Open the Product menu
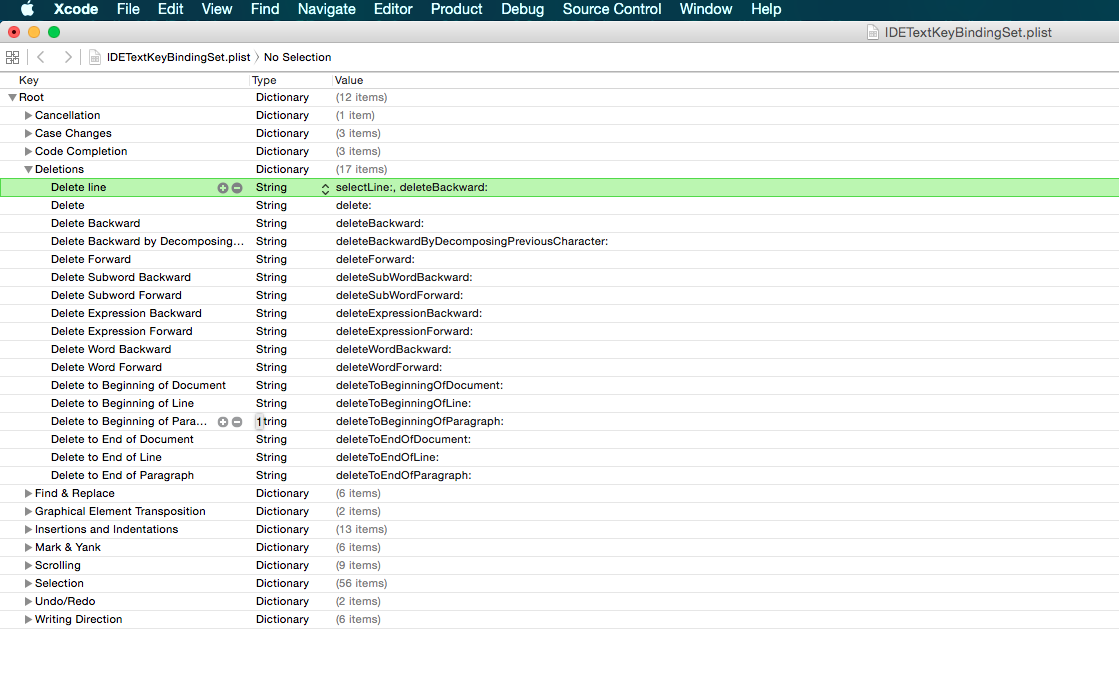1119x694 pixels. pos(457,9)
